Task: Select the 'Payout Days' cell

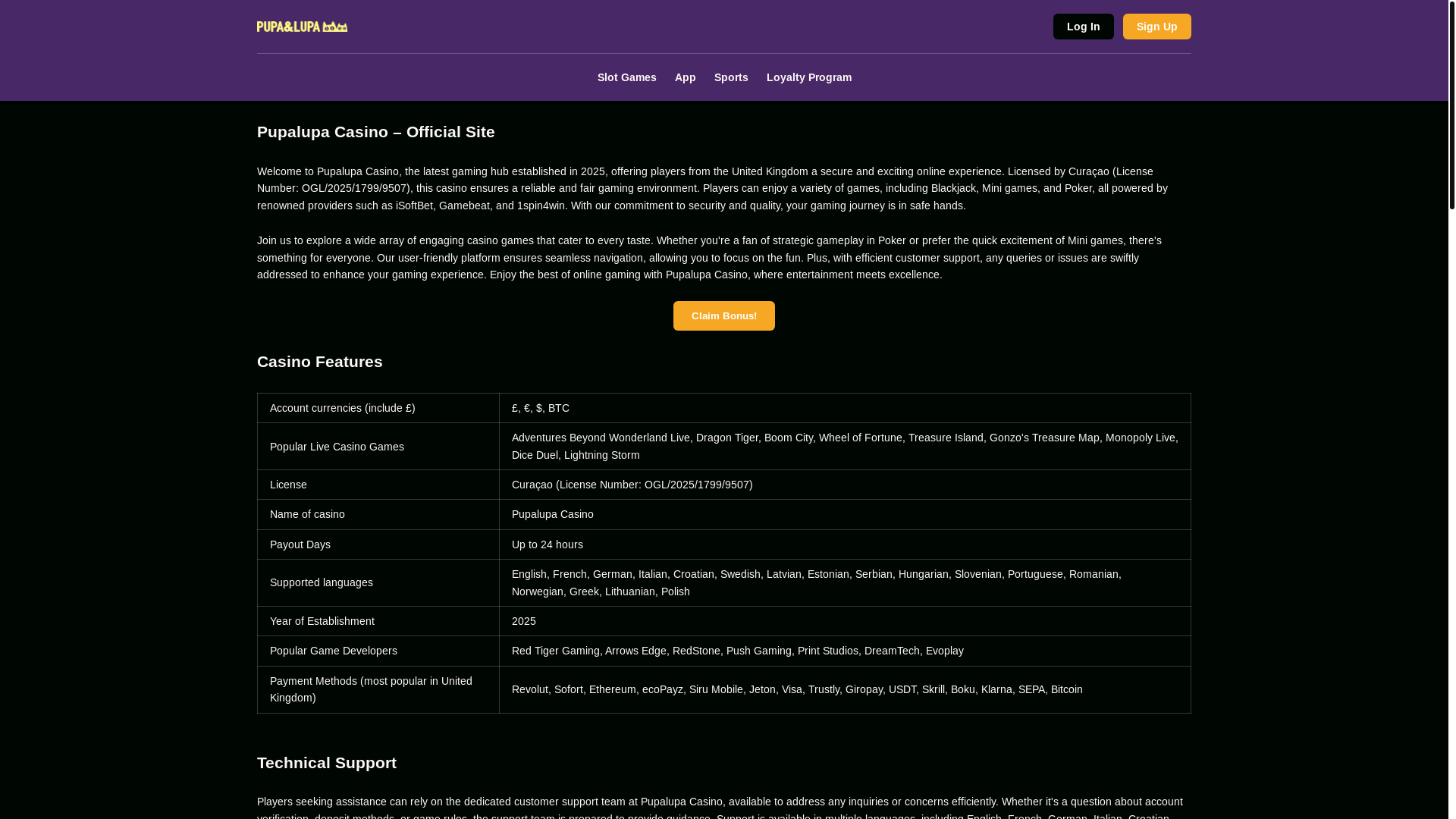Action: [378, 544]
